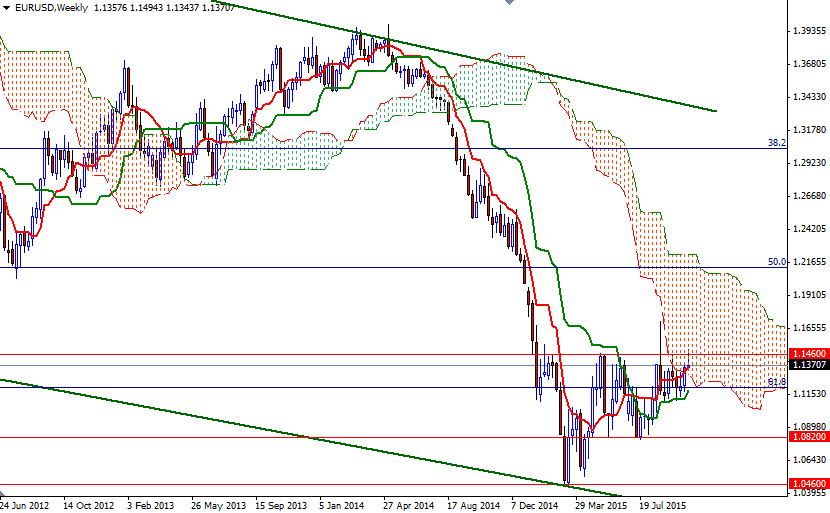Click the 1.39355 top price axis label
830x513 pixels.
tap(808, 31)
